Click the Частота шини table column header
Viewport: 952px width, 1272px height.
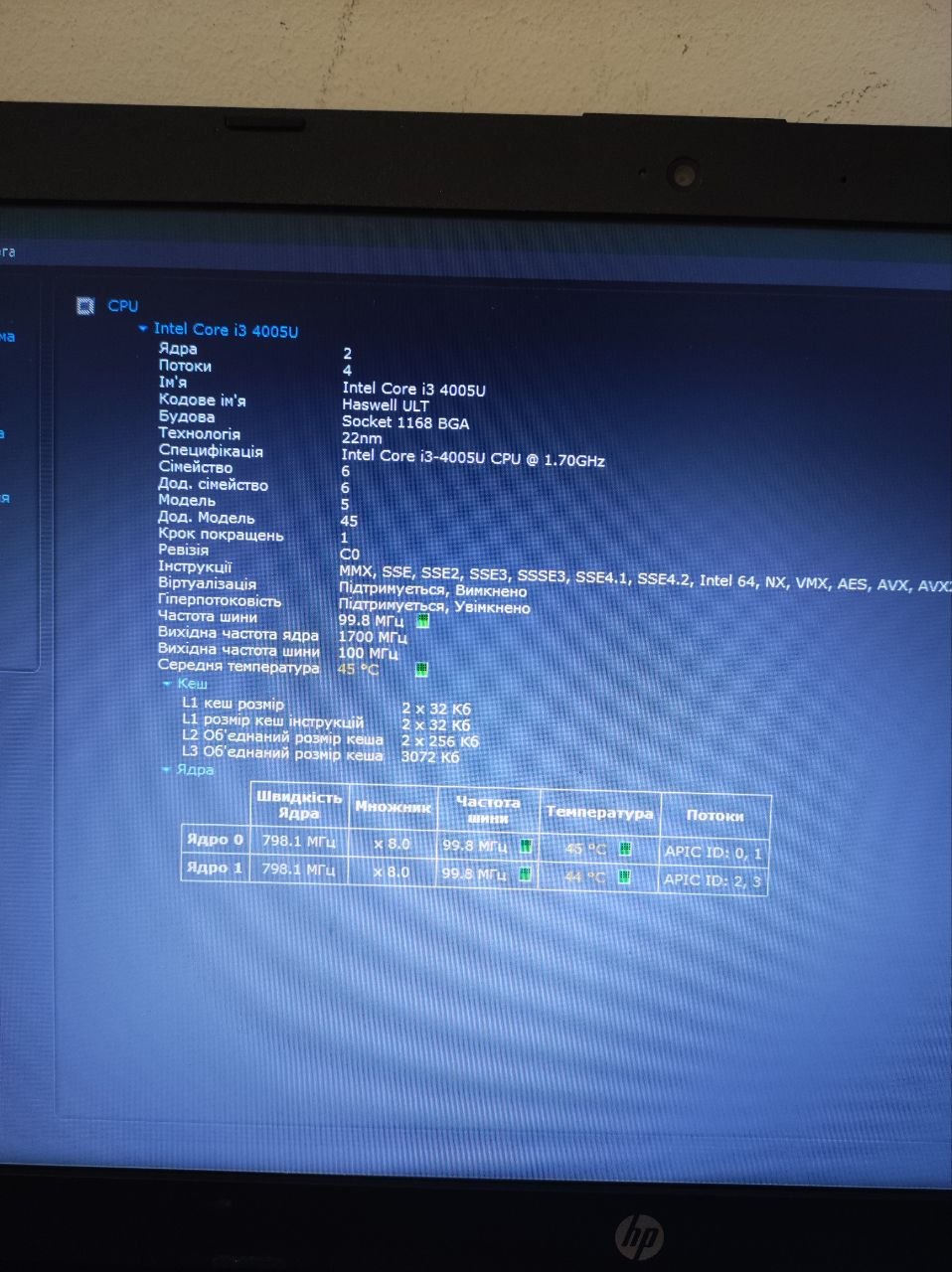click(488, 809)
